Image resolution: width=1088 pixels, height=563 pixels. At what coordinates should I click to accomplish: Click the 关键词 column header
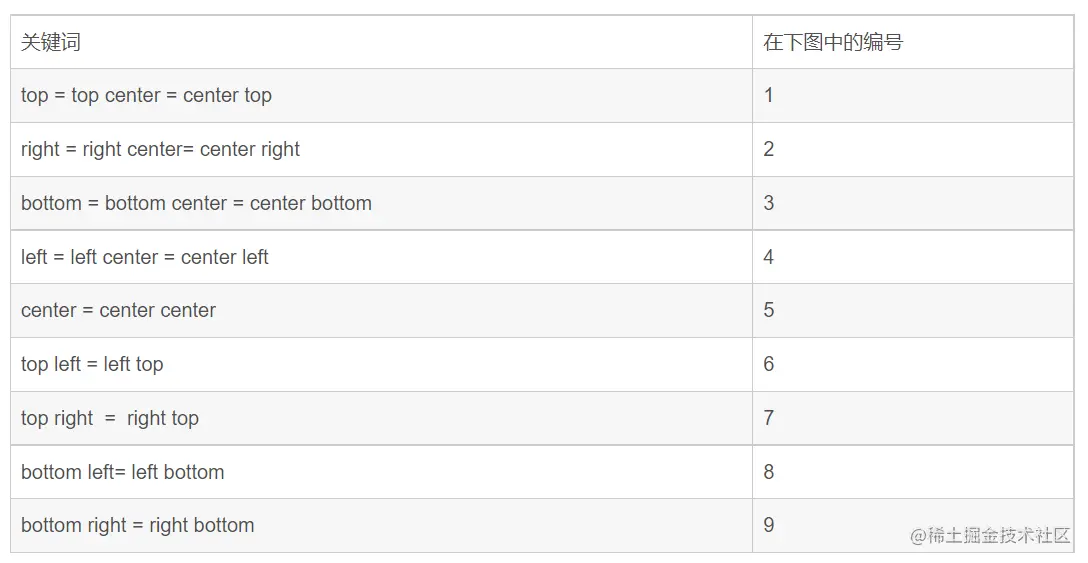51,42
